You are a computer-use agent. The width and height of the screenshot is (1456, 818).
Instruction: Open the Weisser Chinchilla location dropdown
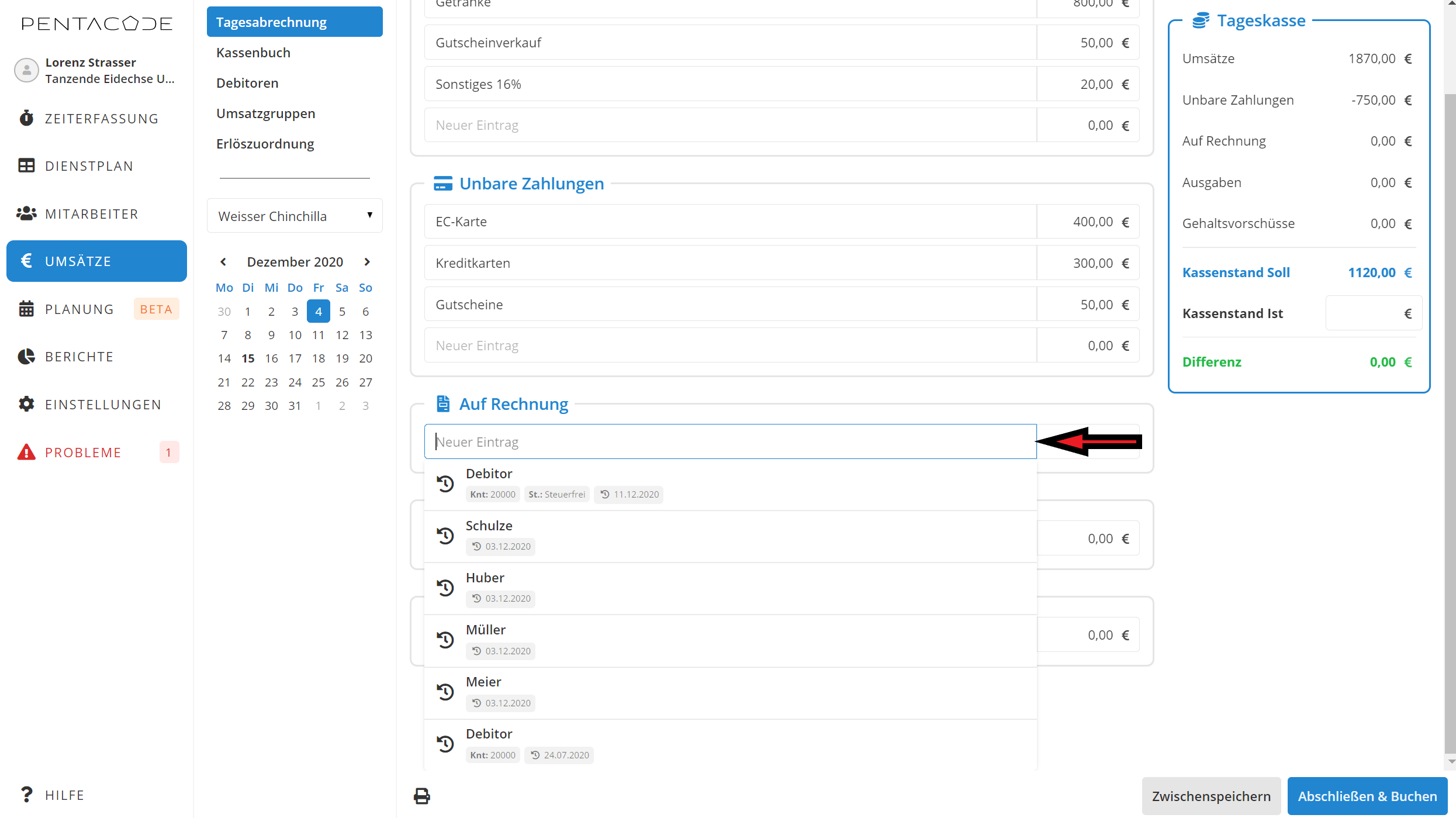tap(295, 216)
